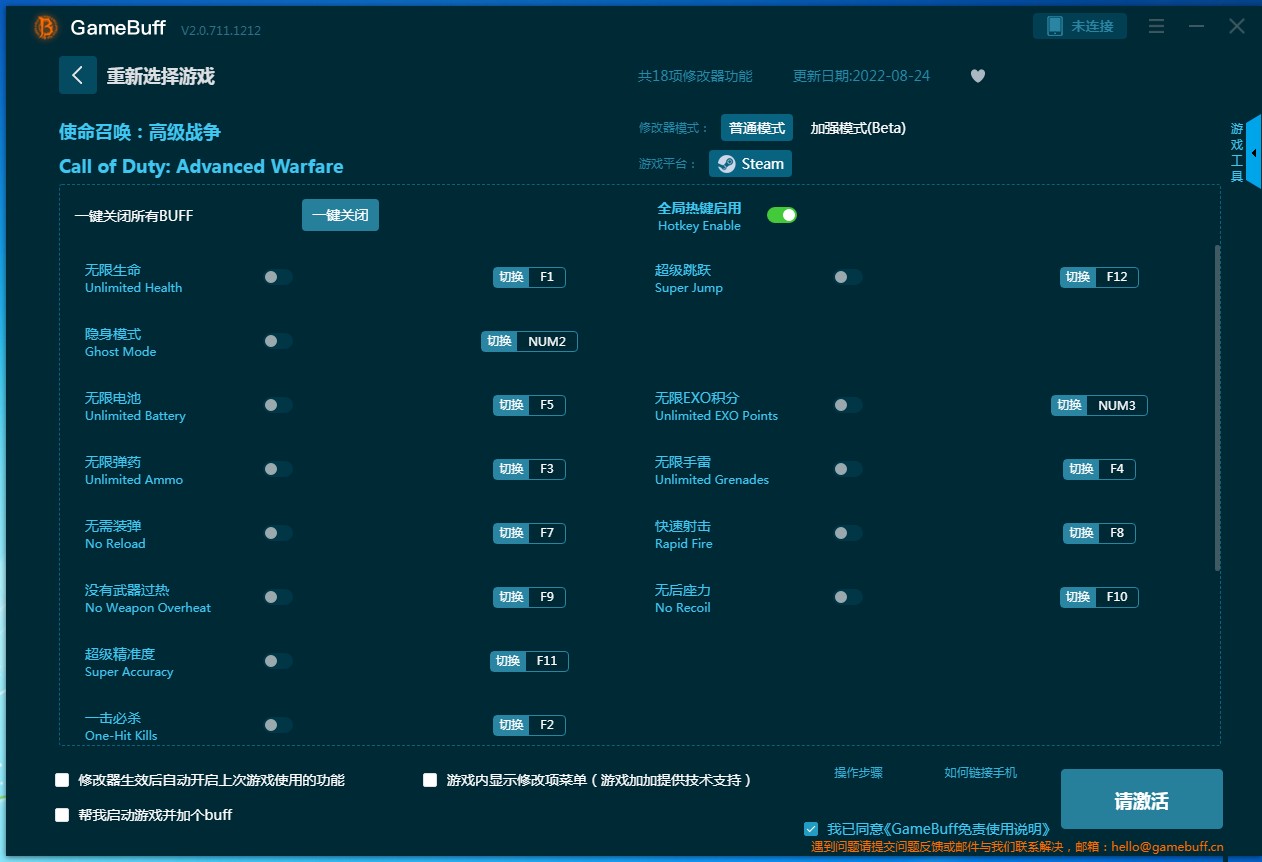Click the 一键关闭 button
The height and width of the screenshot is (862, 1262).
coord(340,215)
